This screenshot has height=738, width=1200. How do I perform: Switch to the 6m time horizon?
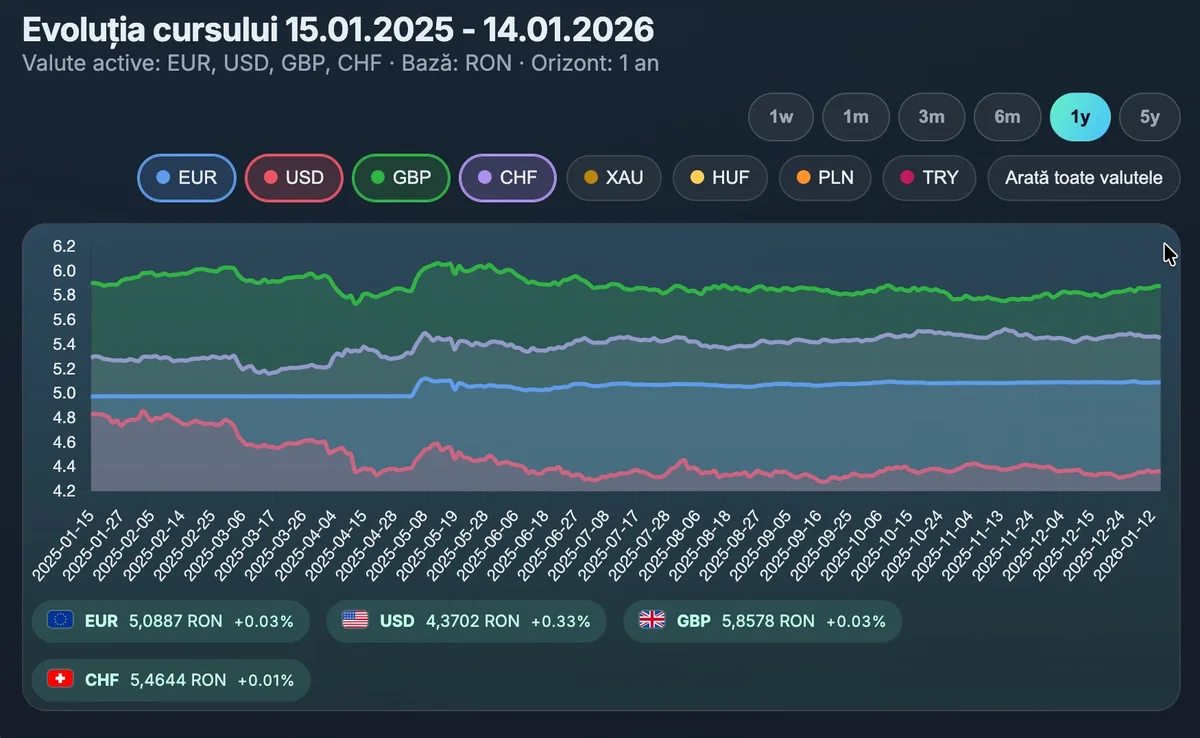pyautogui.click(x=1007, y=117)
